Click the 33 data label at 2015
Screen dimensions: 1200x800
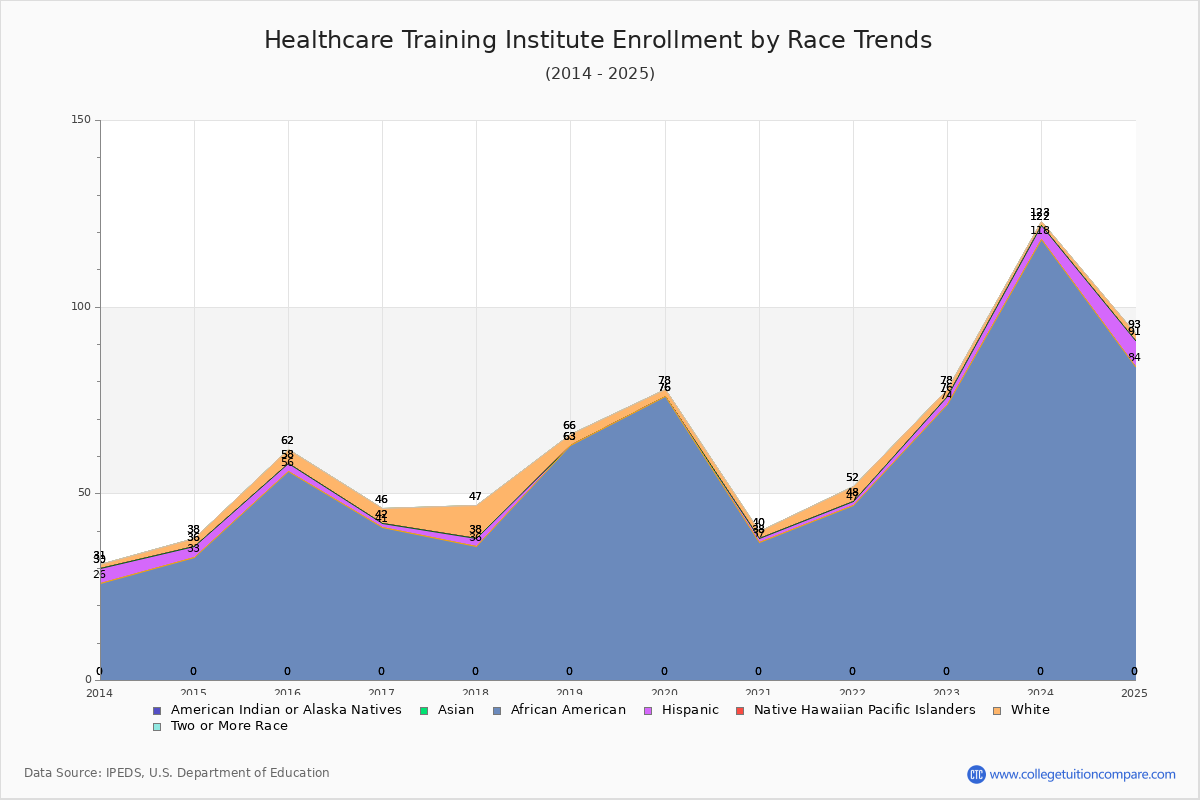193,548
